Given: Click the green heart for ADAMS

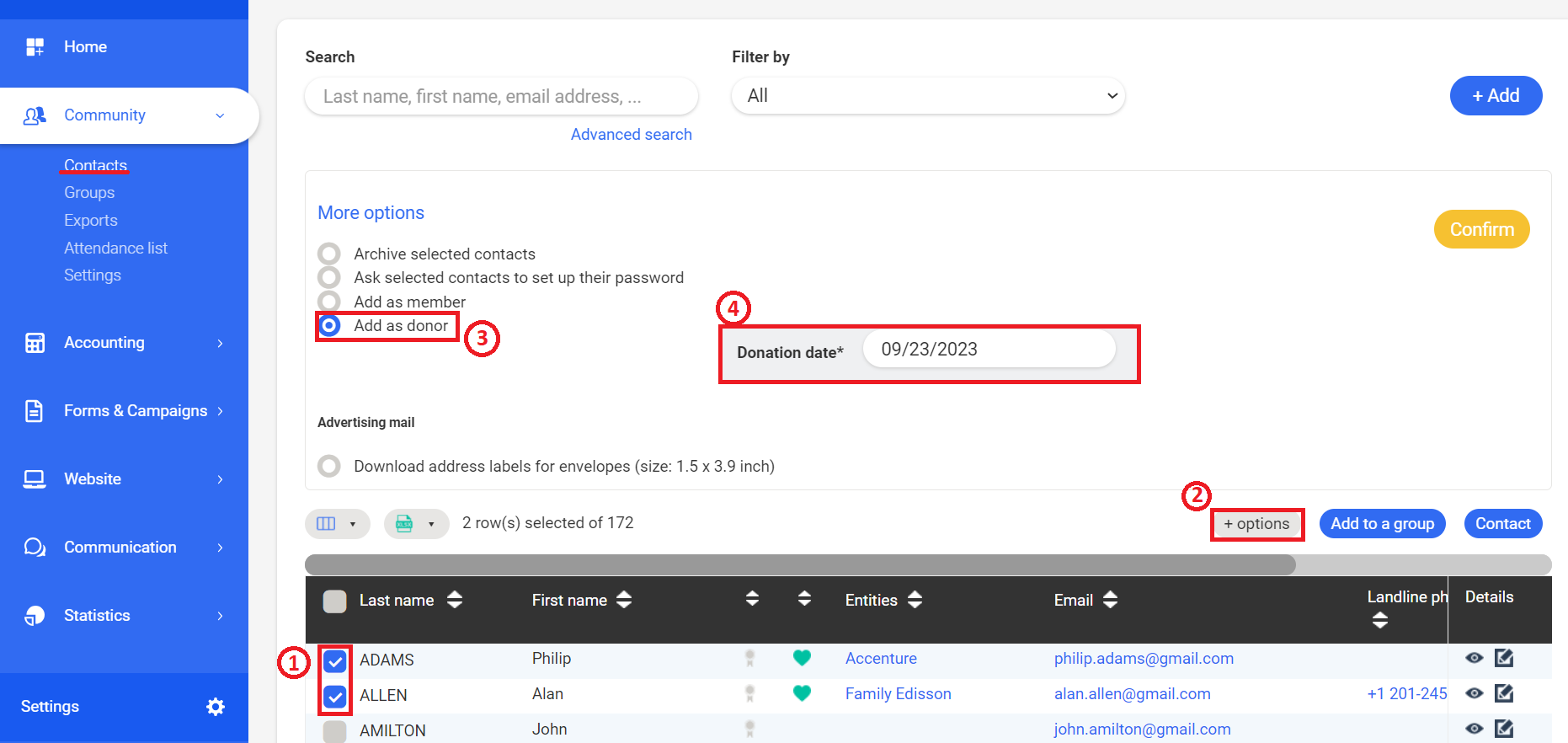Looking at the screenshot, I should (802, 658).
